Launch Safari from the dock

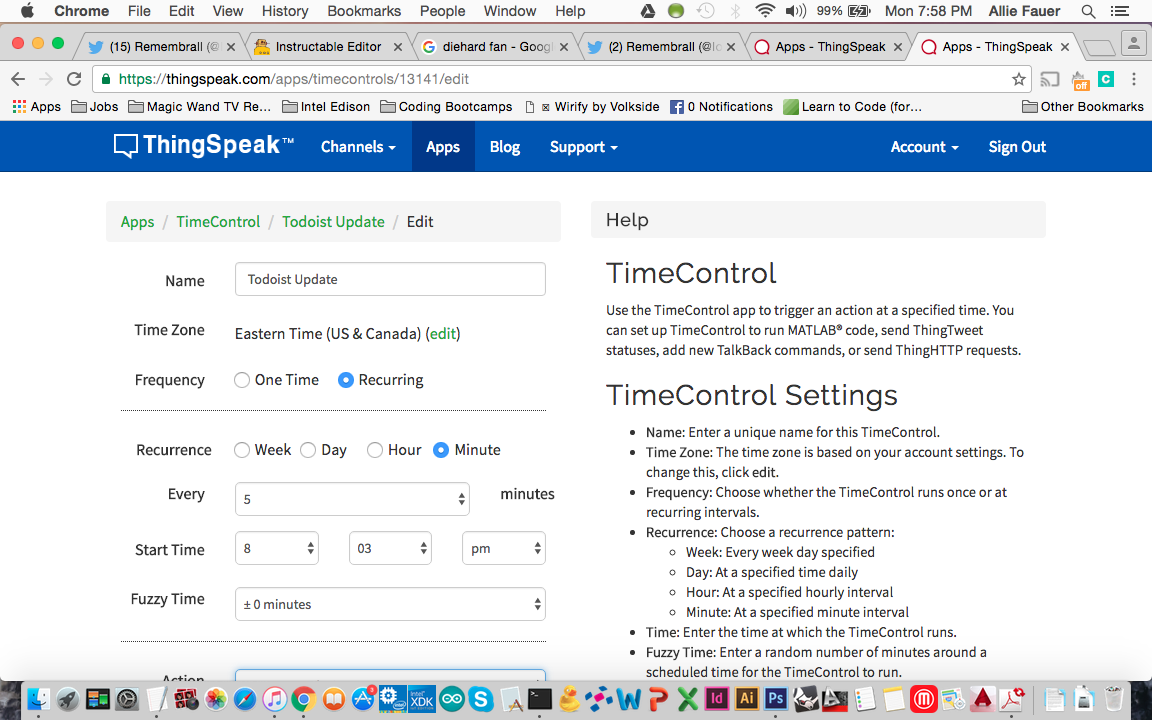point(245,699)
